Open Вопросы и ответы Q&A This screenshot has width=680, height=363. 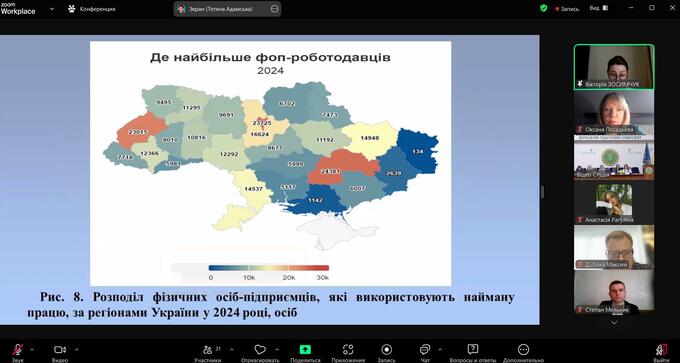click(x=473, y=350)
